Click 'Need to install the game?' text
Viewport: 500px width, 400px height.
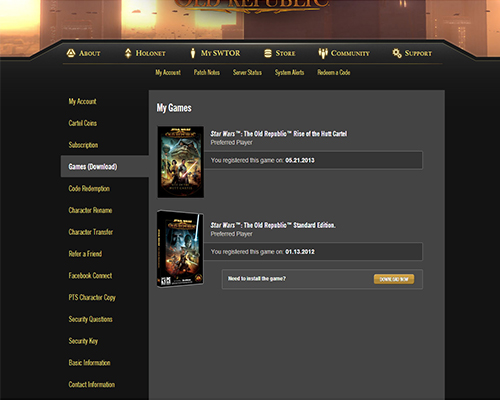click(x=257, y=279)
